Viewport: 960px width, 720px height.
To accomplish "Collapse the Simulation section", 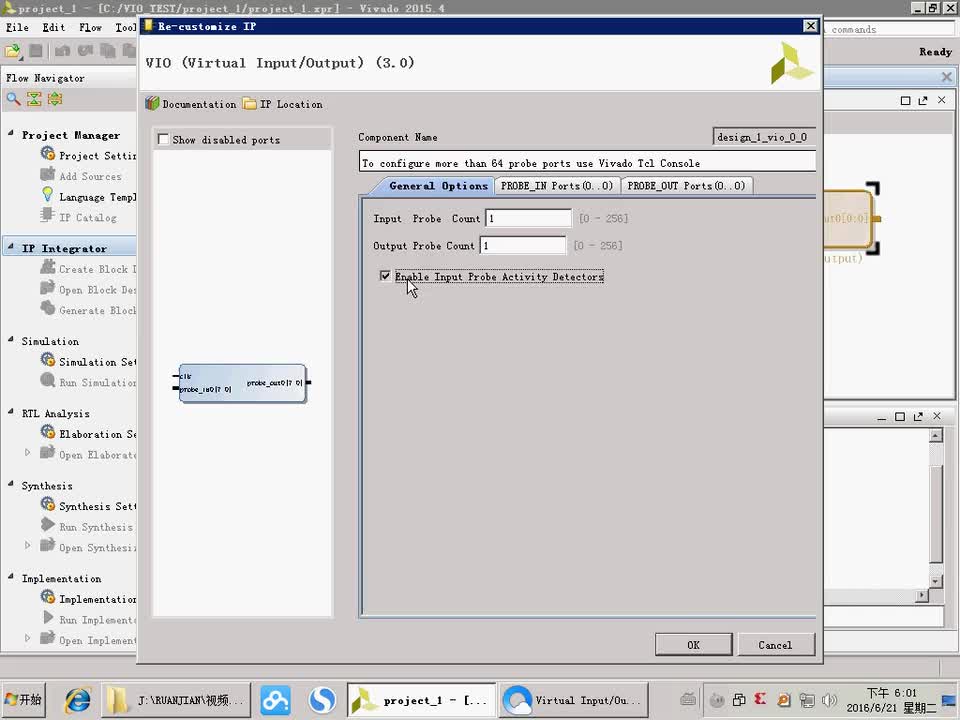I will (10, 340).
